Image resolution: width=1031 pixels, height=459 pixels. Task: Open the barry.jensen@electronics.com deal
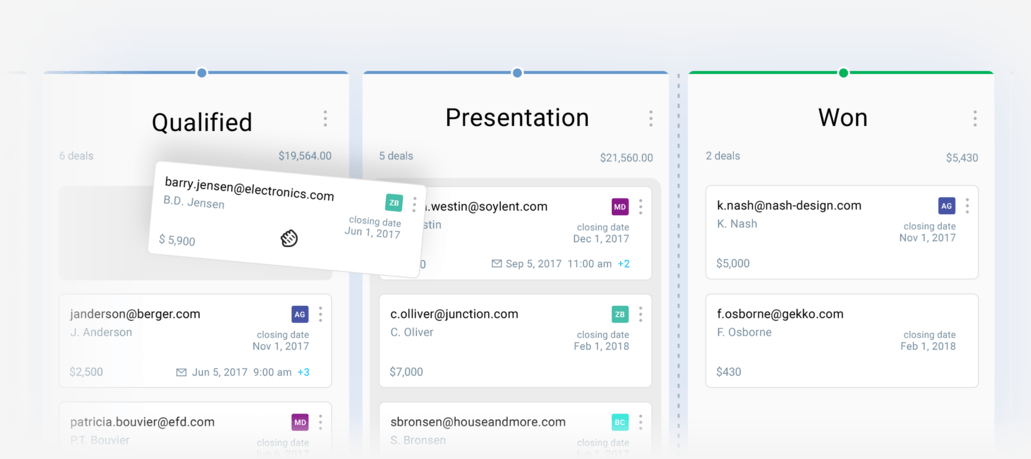click(249, 189)
